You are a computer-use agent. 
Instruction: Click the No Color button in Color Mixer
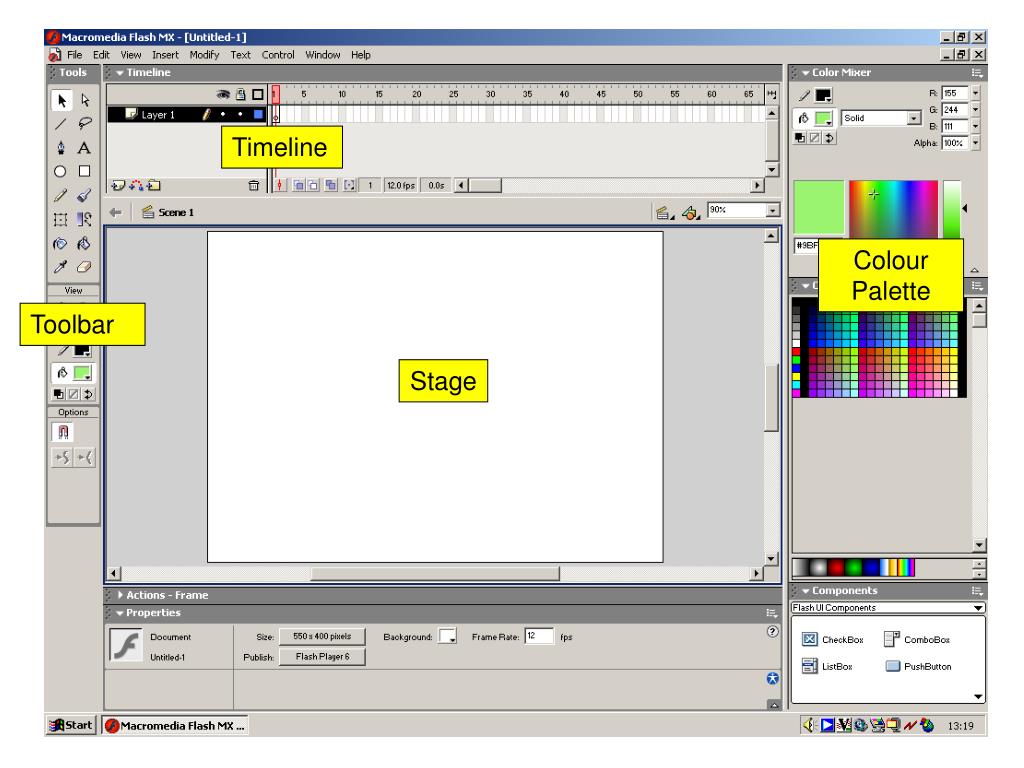815,138
